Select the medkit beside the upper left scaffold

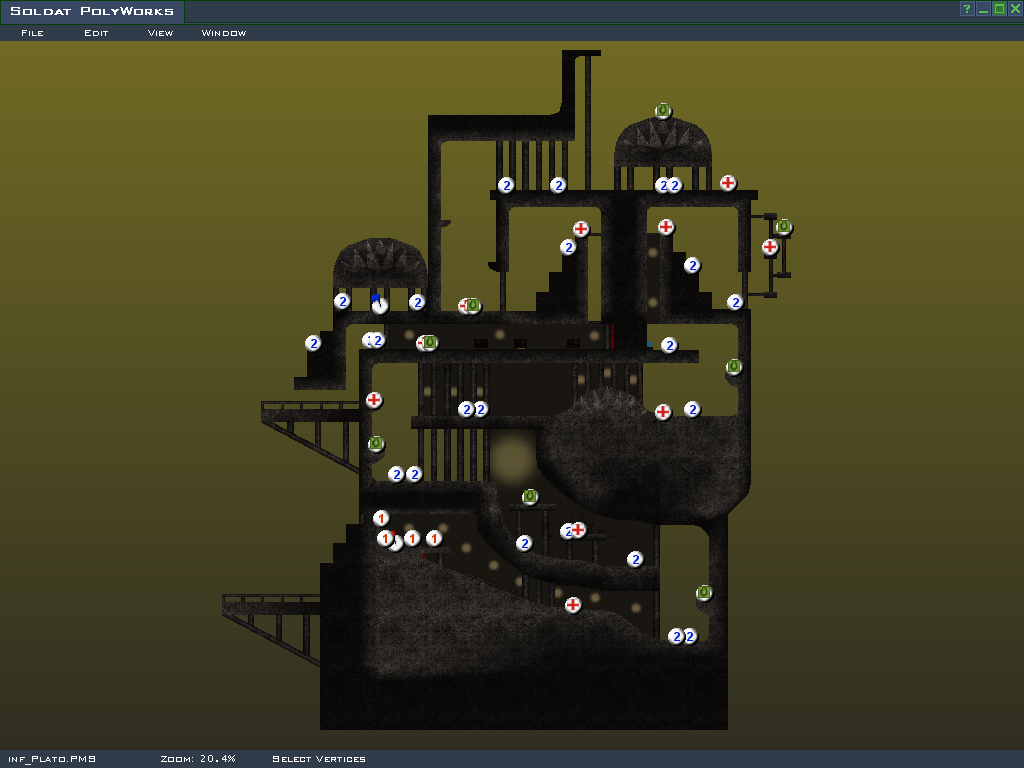374,400
